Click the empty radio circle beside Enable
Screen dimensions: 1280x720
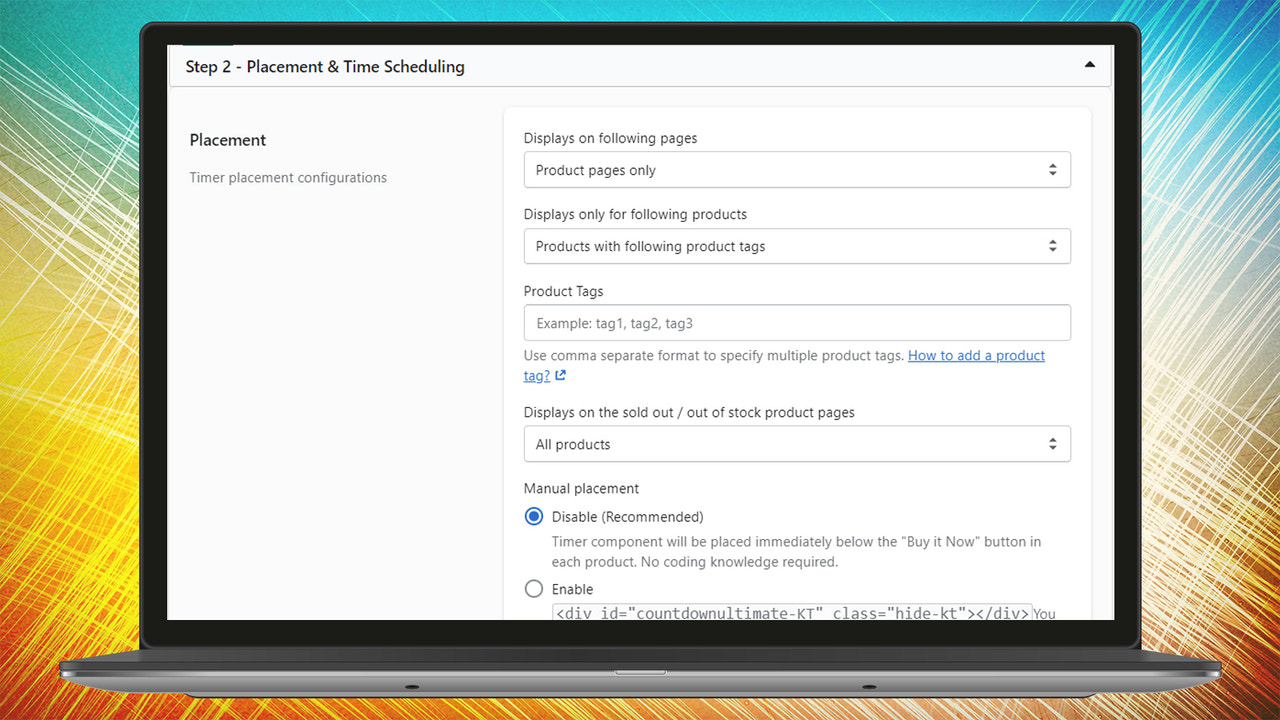(533, 589)
